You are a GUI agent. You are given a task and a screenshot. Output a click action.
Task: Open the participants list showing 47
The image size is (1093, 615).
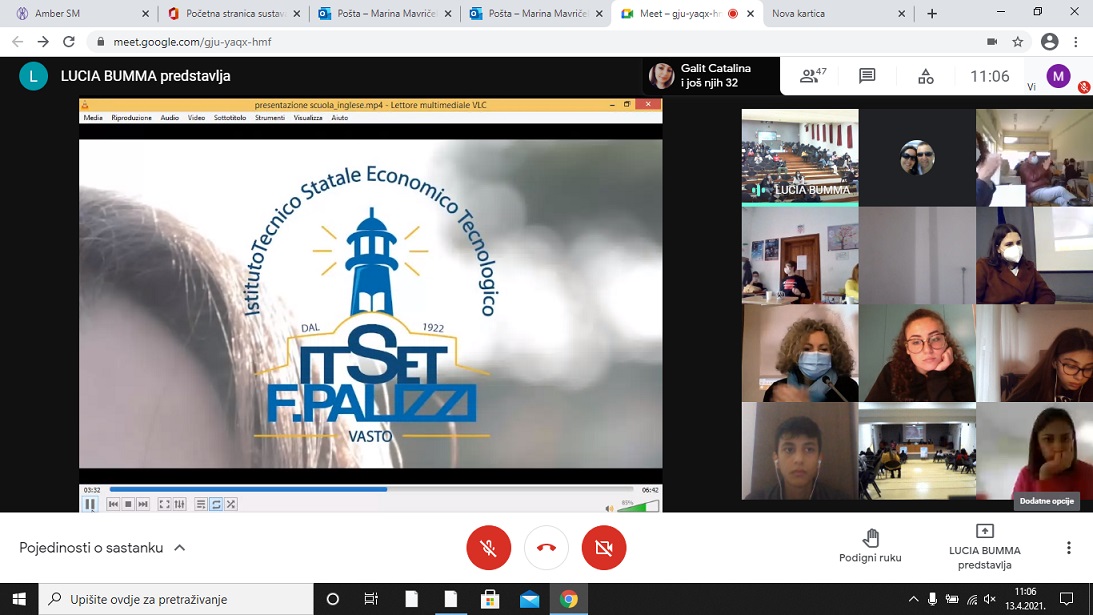pyautogui.click(x=813, y=75)
